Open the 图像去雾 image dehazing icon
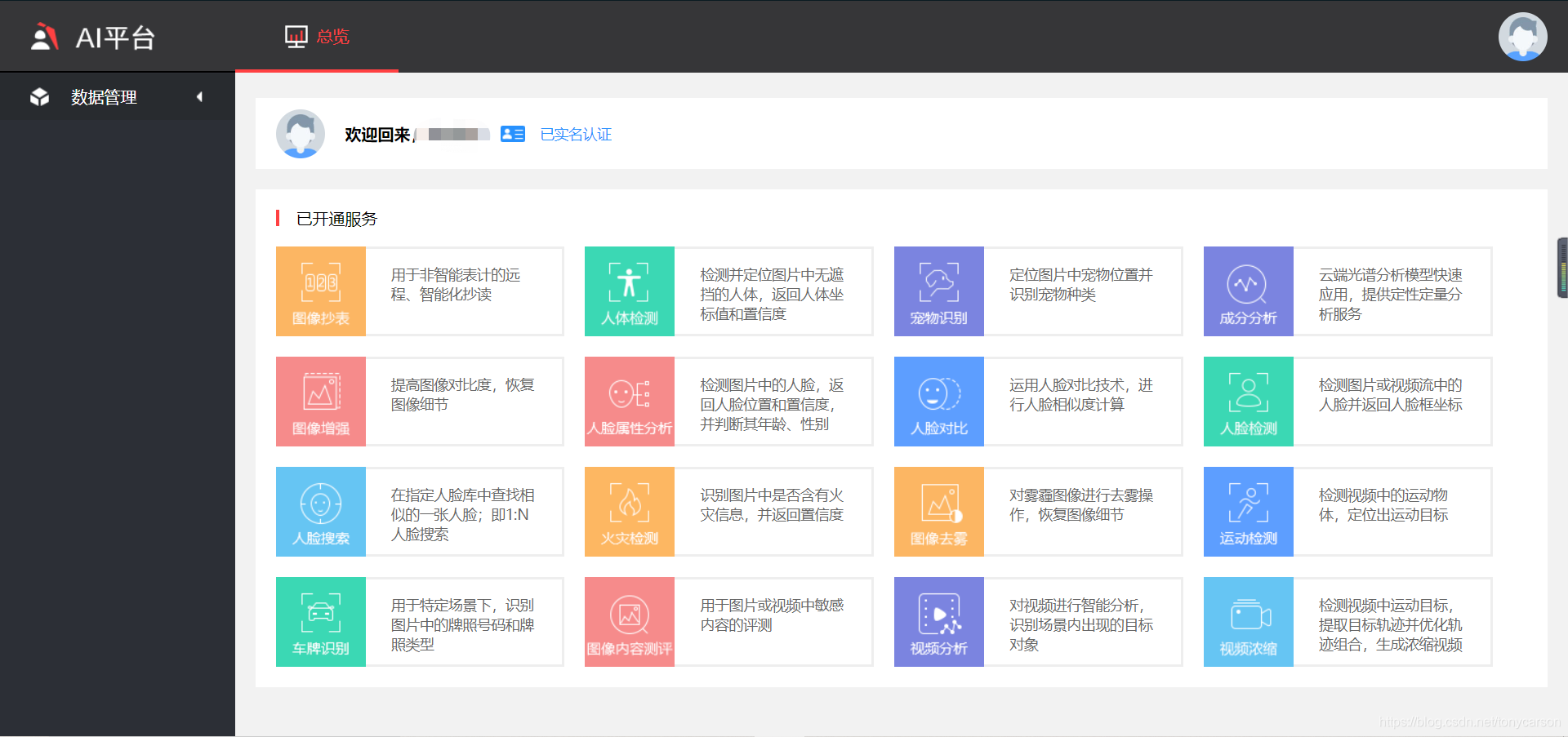Screen dimensions: 1568x737 click(x=938, y=512)
